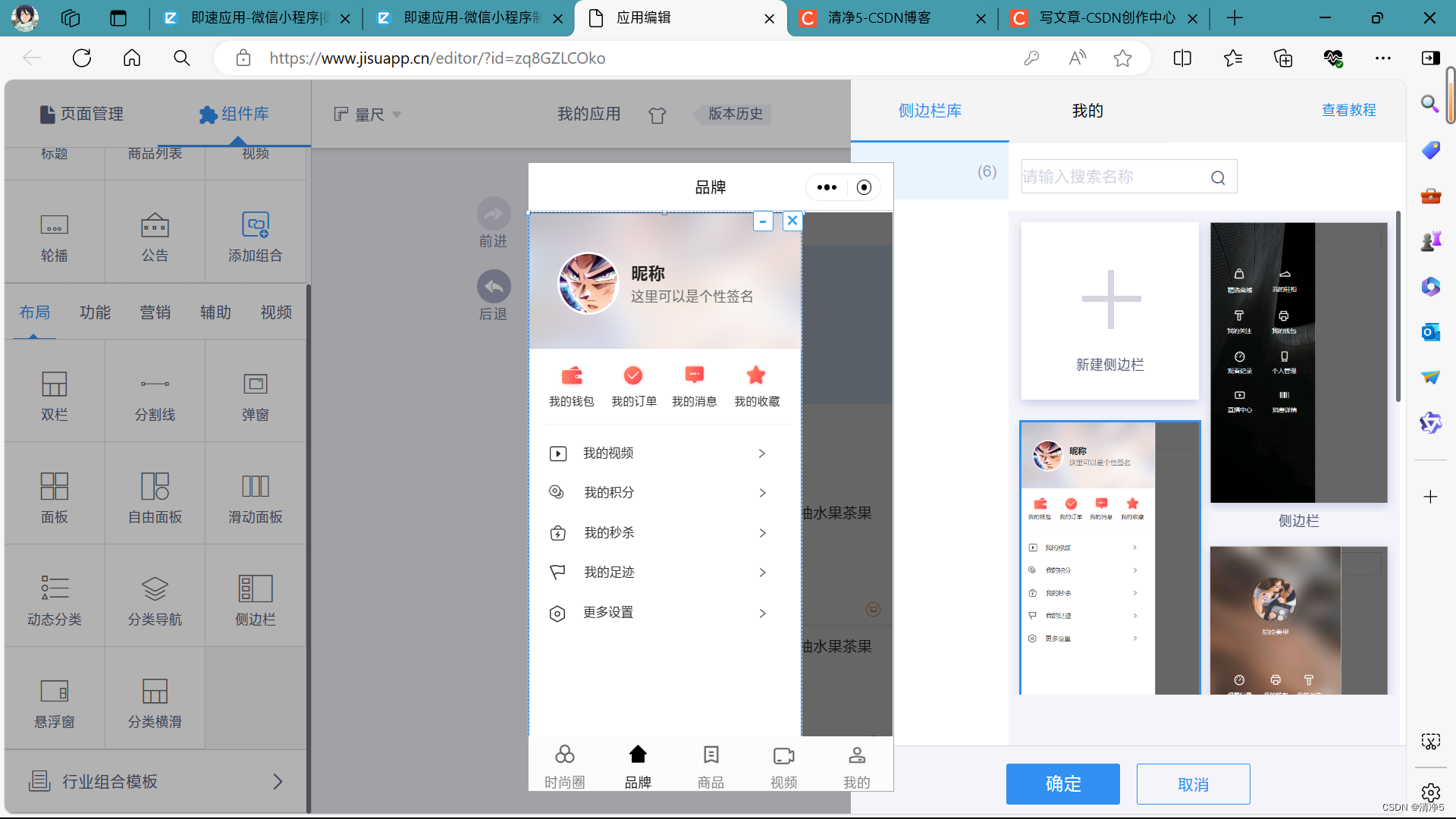Viewport: 1456px width, 819px height.
Task: Open the 量尺 ruler dropdown
Action: (x=368, y=115)
